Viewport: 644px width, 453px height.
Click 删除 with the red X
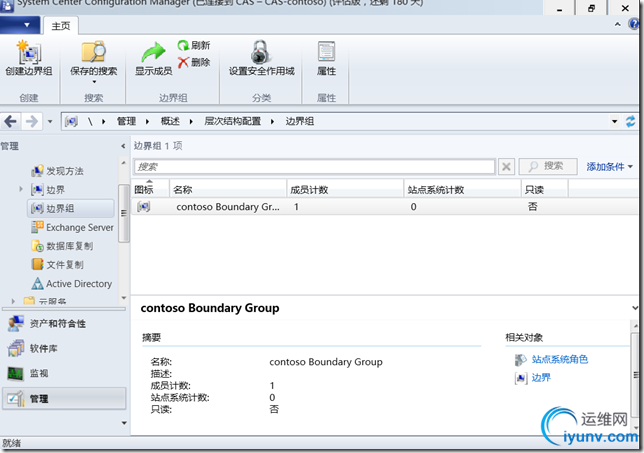click(x=194, y=62)
